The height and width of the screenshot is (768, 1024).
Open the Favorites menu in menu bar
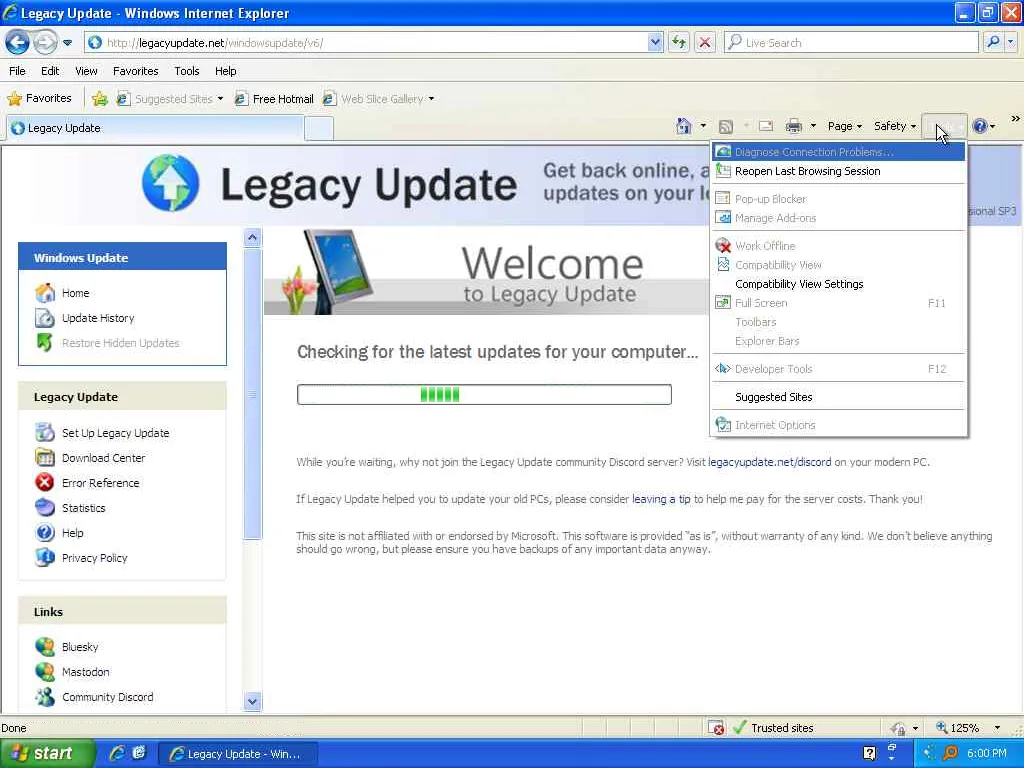click(135, 71)
